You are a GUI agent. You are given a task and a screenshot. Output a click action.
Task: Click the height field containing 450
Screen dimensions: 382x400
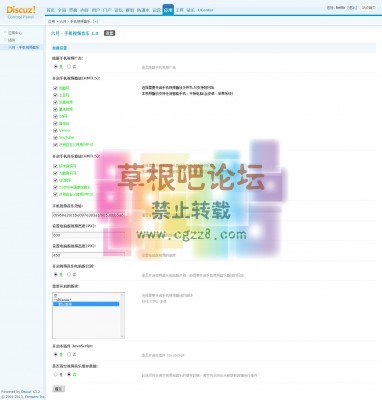(x=88, y=255)
